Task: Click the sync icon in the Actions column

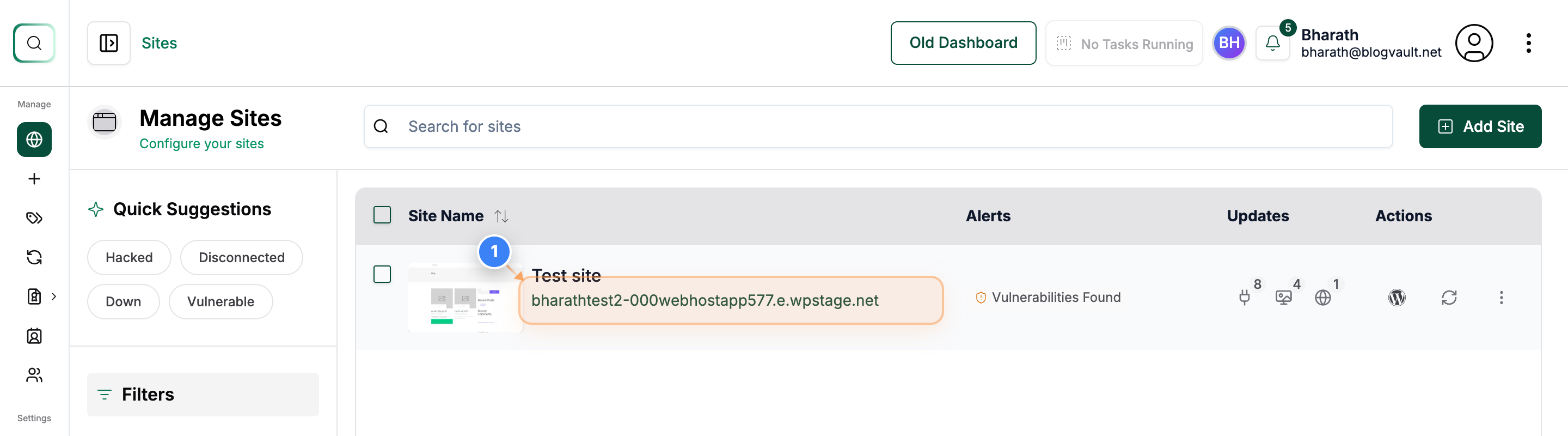Action: point(1449,298)
